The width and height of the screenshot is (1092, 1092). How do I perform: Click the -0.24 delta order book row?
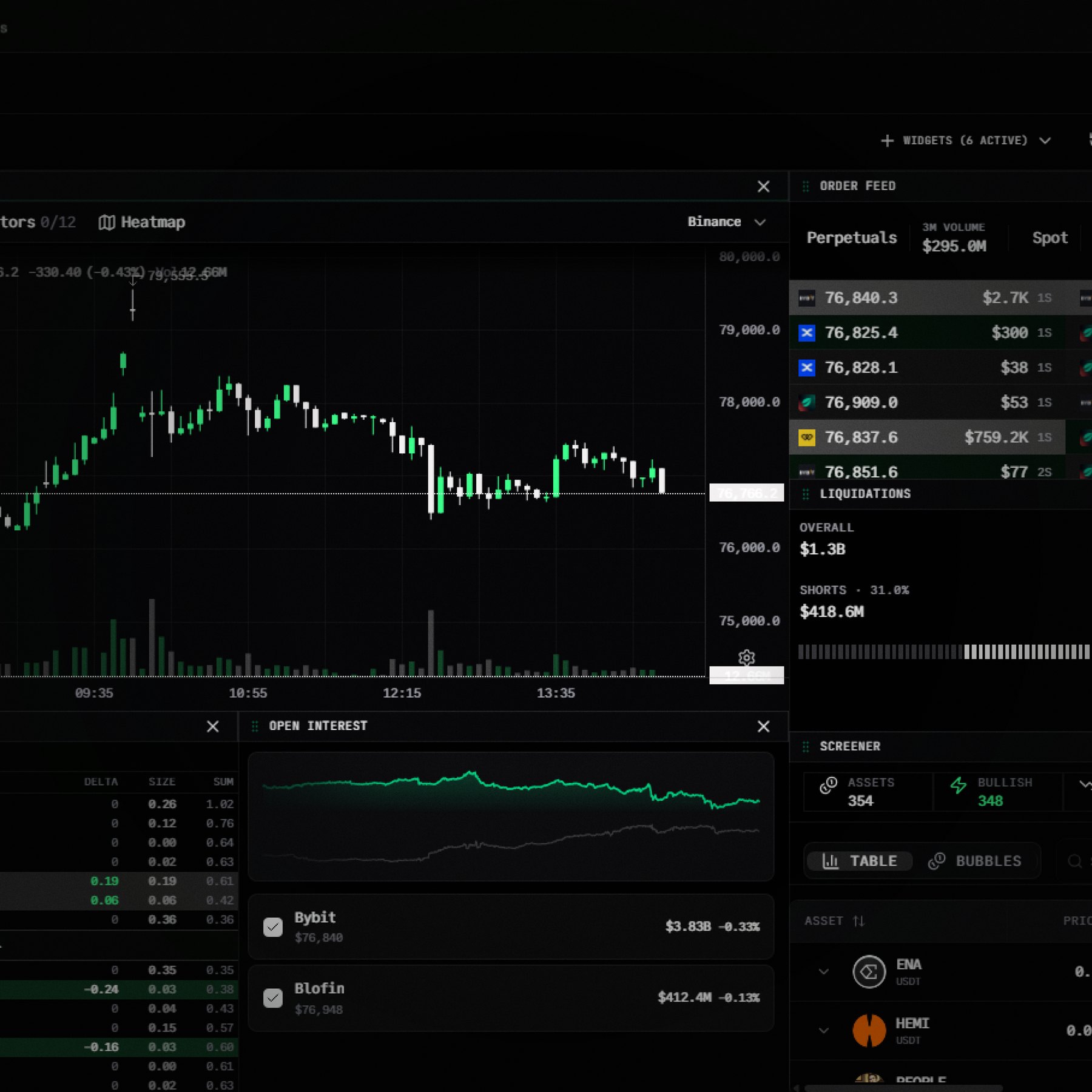pyautogui.click(x=118, y=989)
